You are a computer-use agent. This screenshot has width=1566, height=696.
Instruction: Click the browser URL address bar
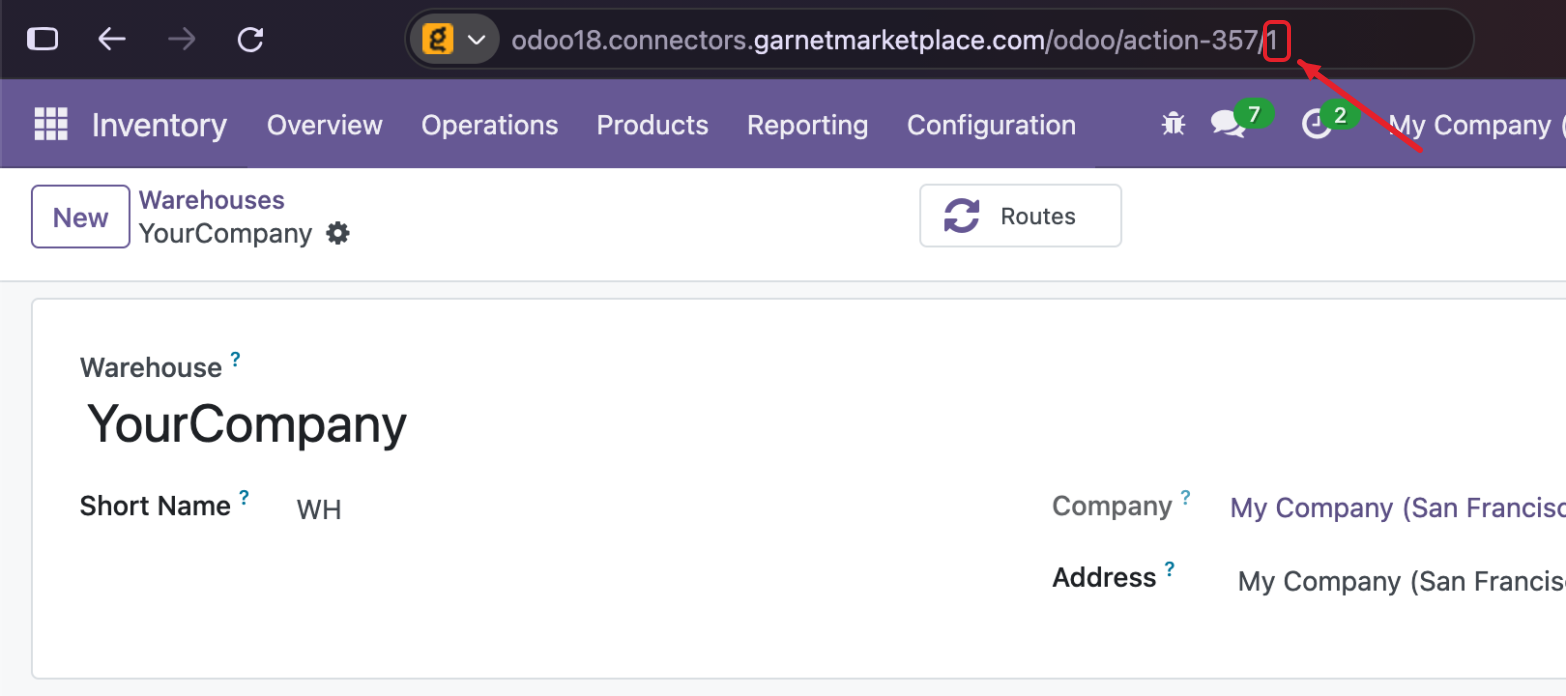(939, 40)
